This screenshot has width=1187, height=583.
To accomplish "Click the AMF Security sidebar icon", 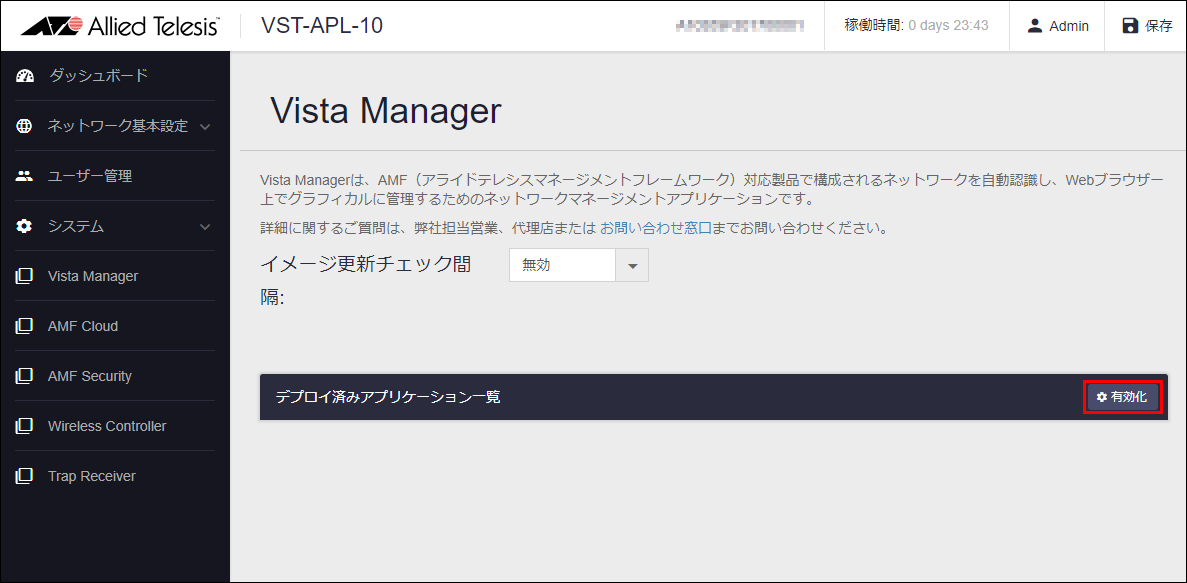I will click(24, 376).
